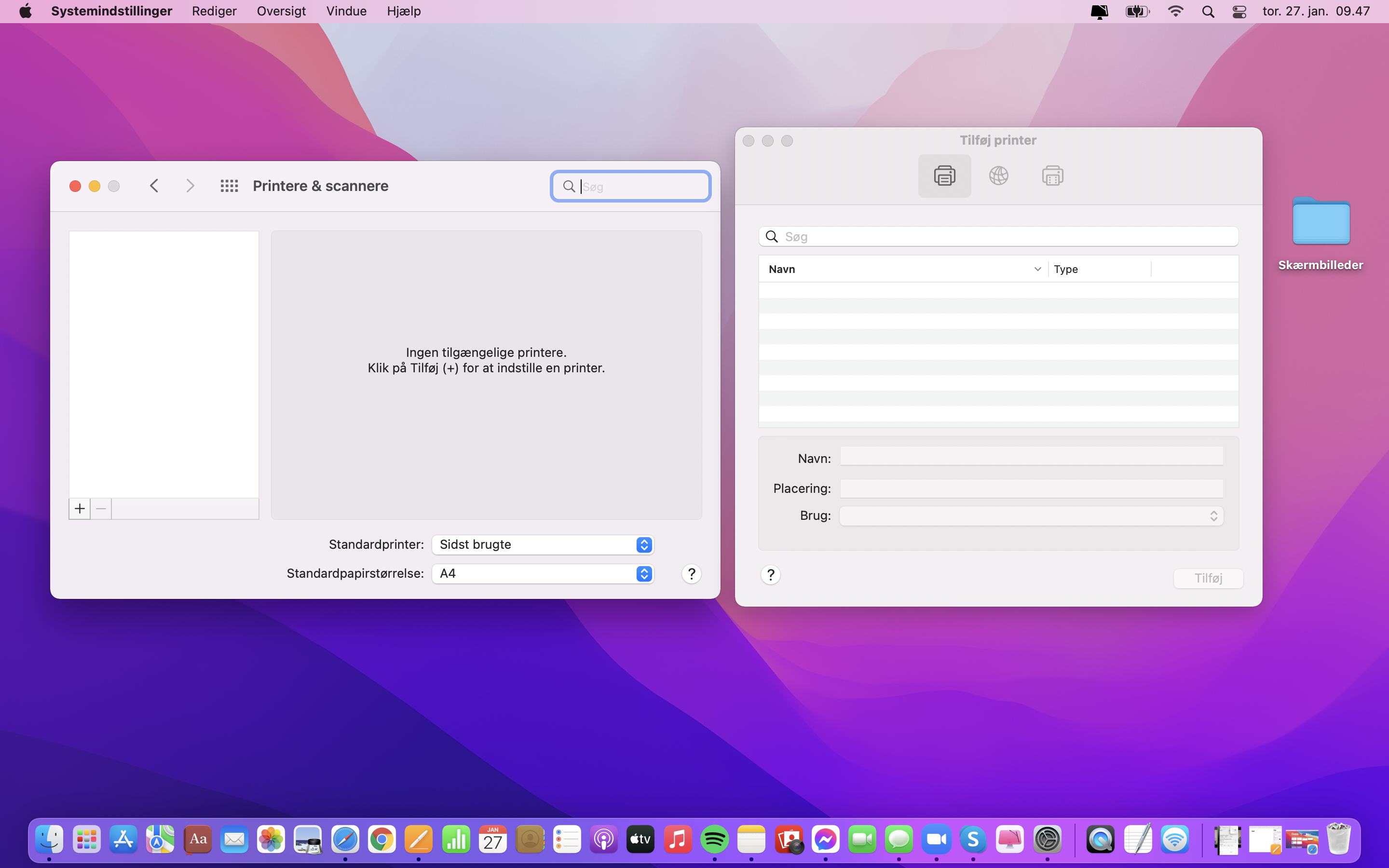1389x868 pixels.
Task: Select the IP printer globe tab
Action: tap(998, 176)
